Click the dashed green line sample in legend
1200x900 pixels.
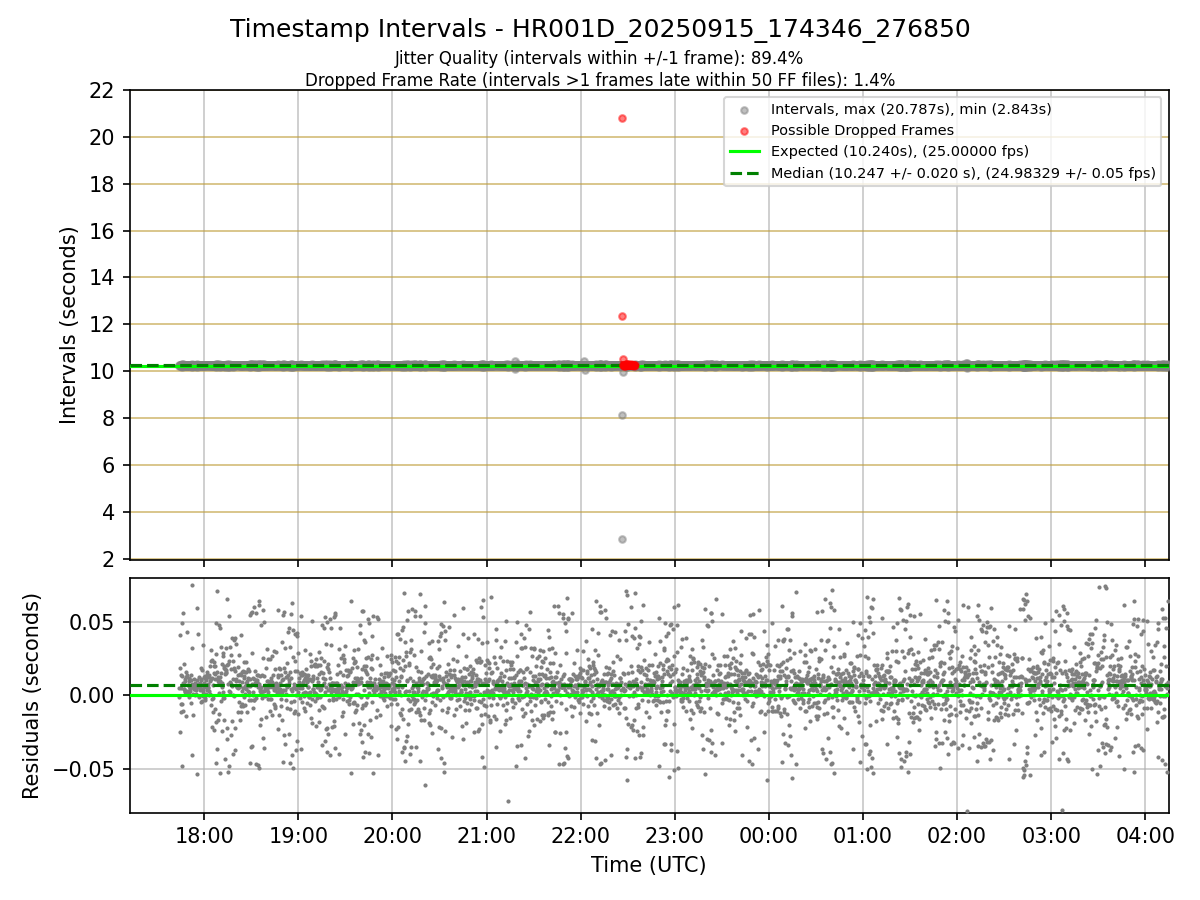pos(745,174)
